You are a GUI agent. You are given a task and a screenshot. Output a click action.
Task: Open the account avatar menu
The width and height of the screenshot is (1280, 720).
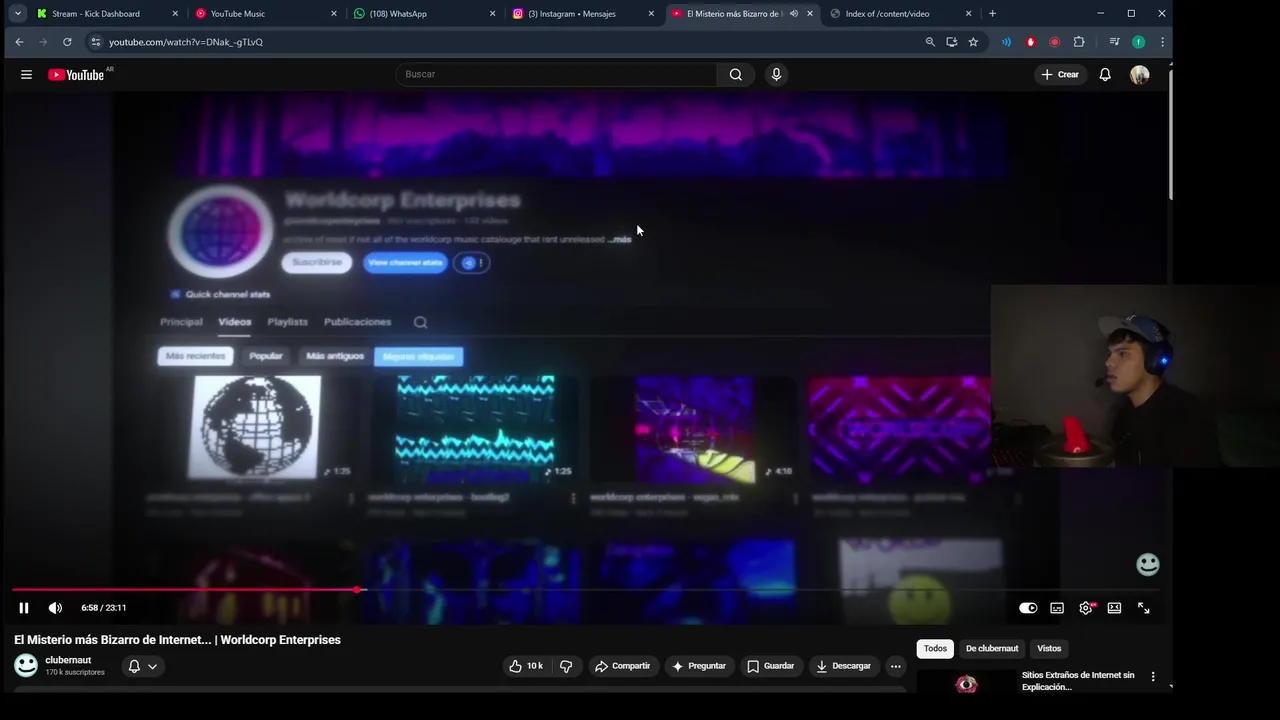coord(1140,75)
